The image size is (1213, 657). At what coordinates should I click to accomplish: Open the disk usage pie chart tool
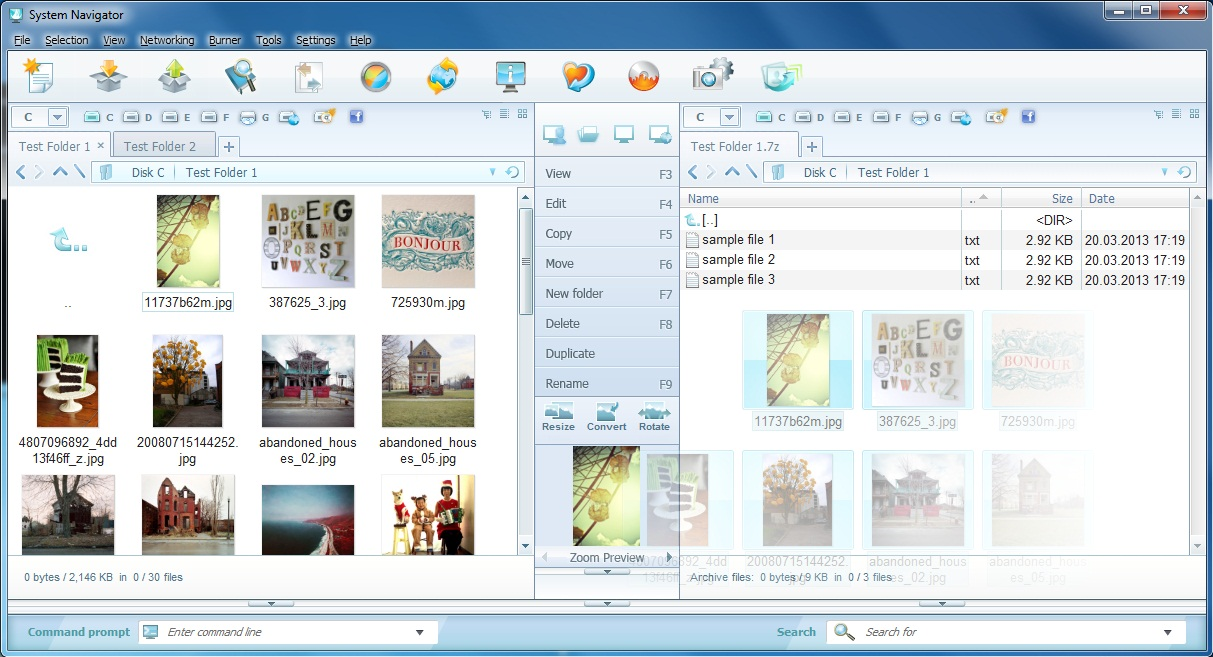[375, 77]
